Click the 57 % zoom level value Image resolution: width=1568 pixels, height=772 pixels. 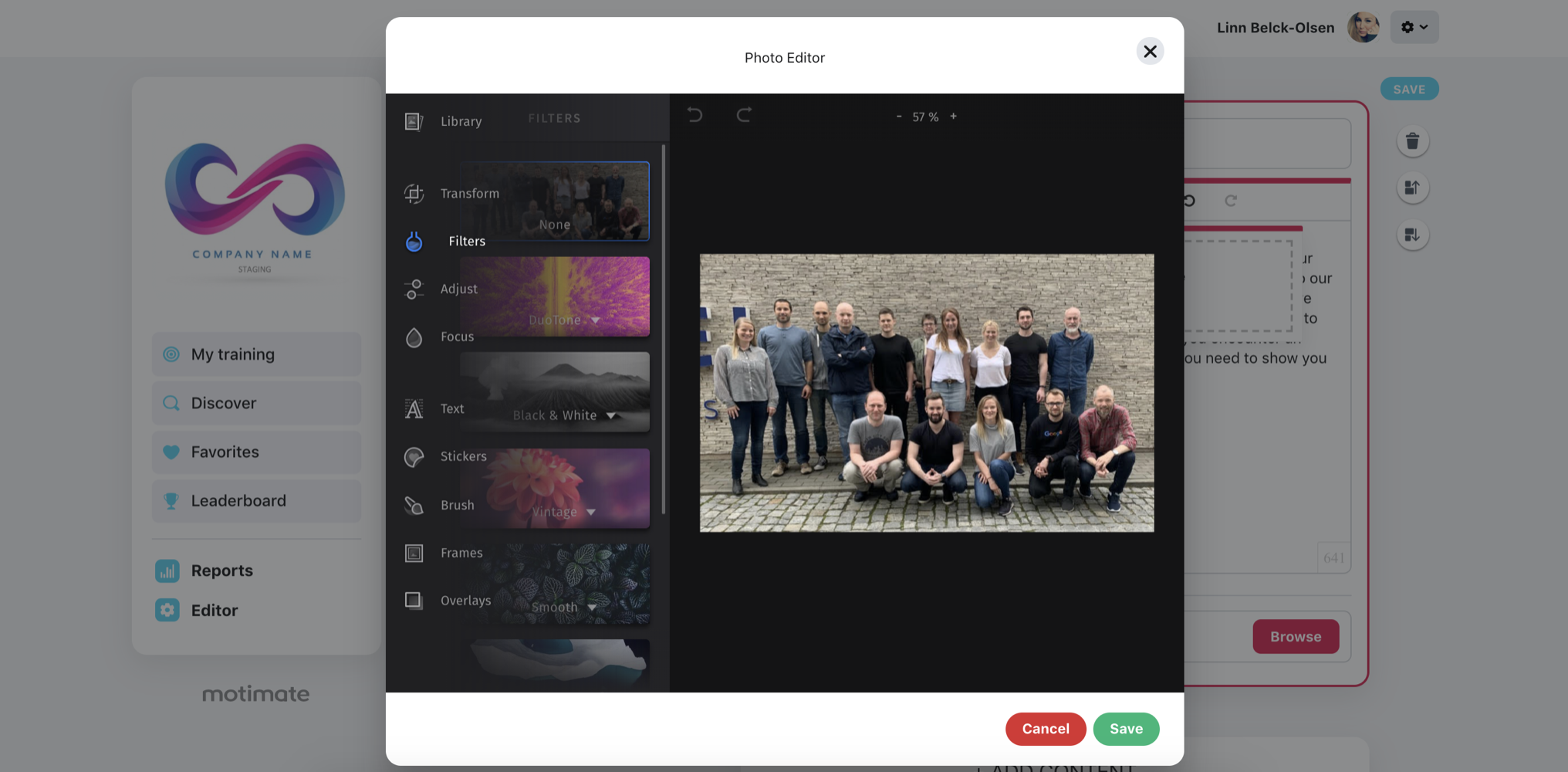925,117
